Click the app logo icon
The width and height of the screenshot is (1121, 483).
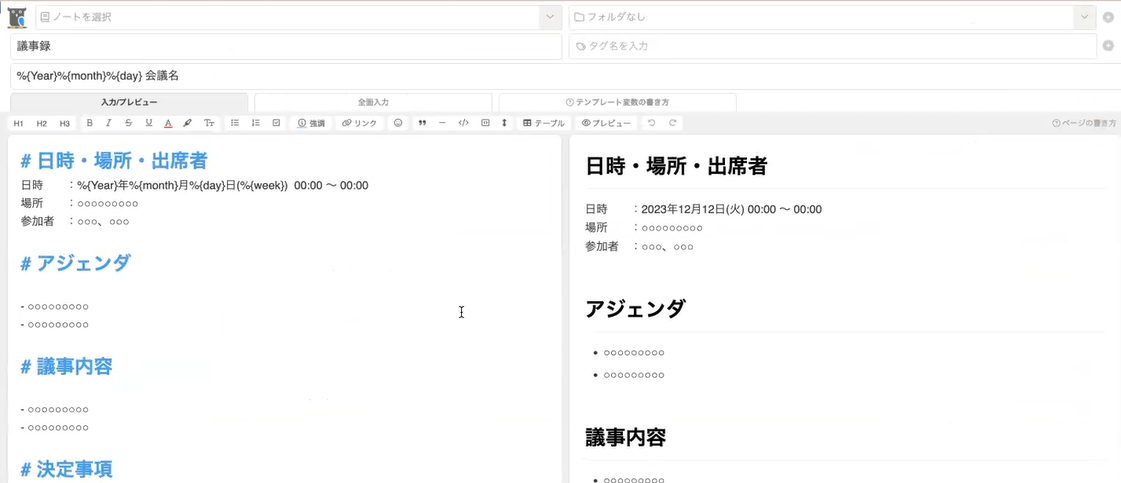coord(17,17)
